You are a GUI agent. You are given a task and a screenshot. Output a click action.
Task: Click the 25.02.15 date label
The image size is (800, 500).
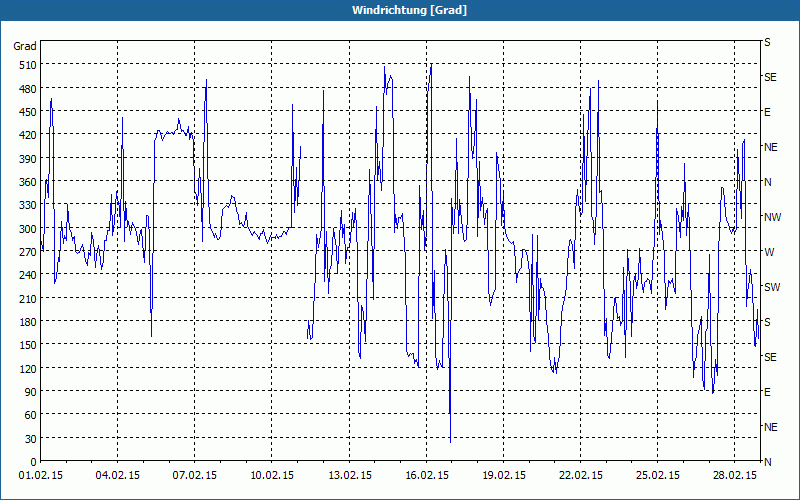tap(658, 476)
